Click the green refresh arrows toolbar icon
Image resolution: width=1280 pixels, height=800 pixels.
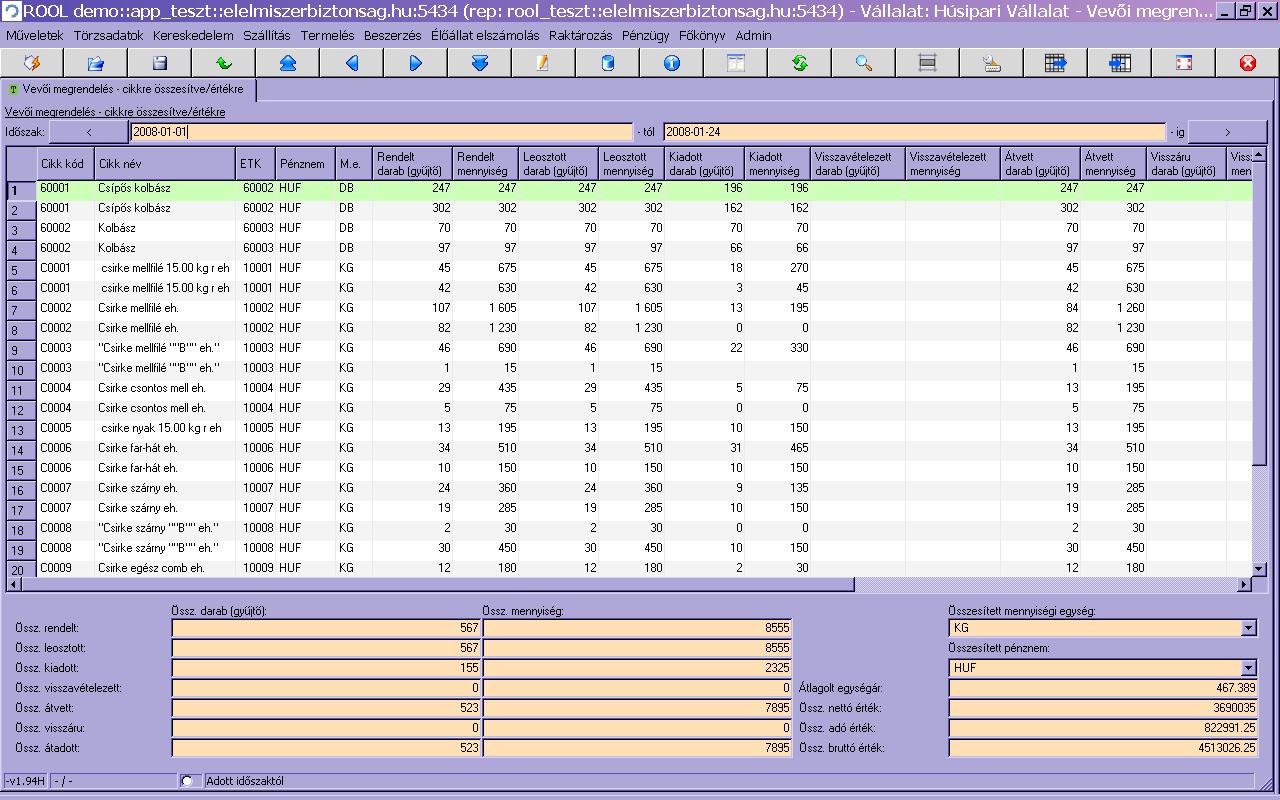click(799, 63)
